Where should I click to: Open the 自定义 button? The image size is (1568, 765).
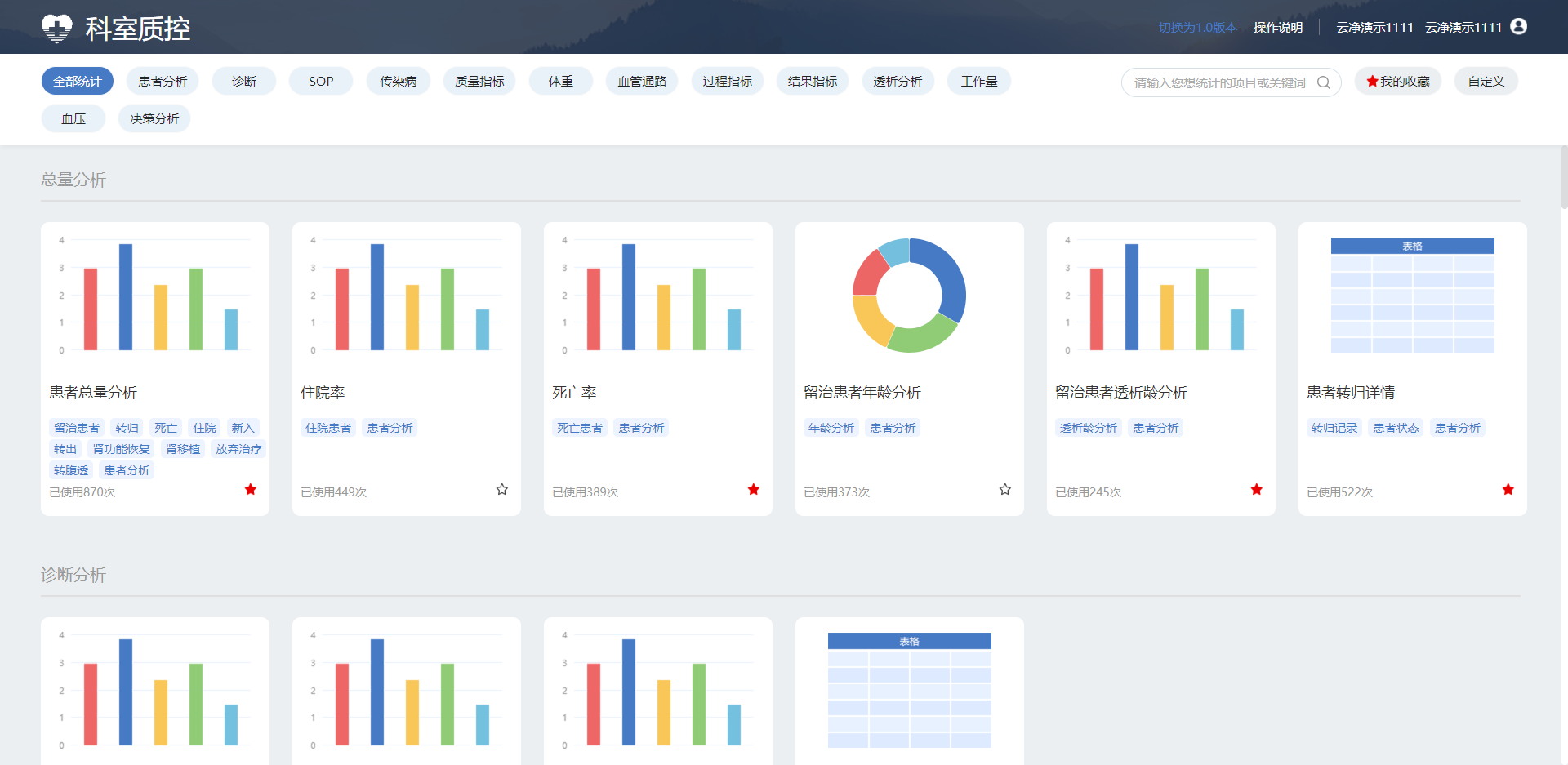(1486, 82)
